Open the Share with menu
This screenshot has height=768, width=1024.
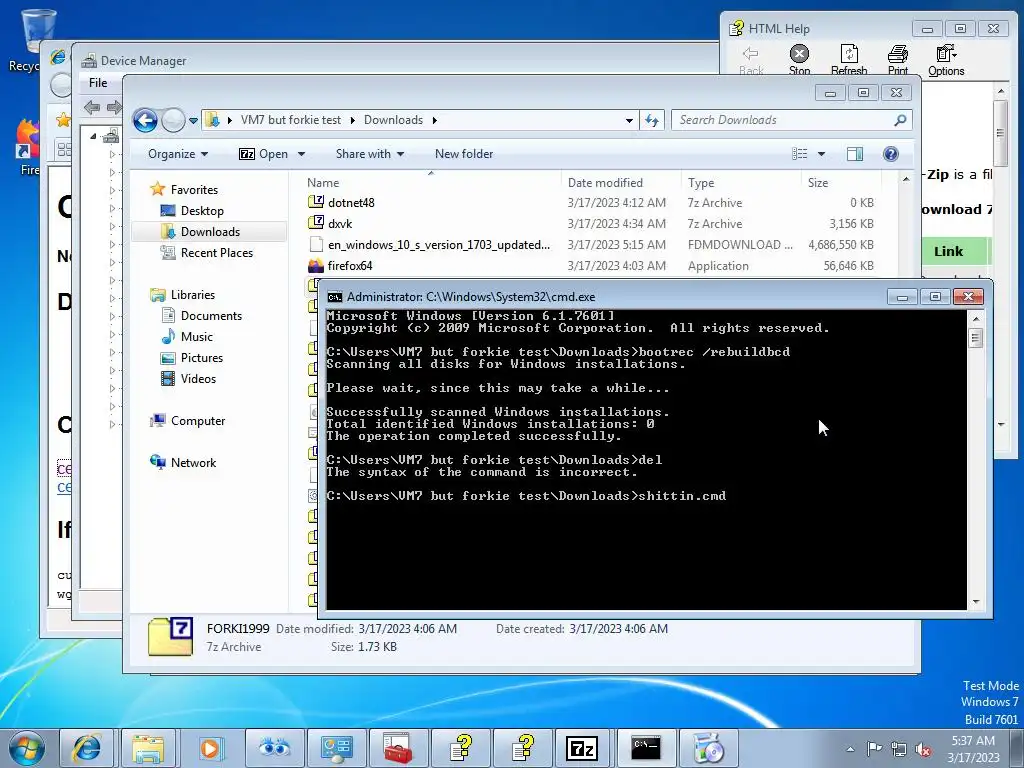[x=370, y=154]
